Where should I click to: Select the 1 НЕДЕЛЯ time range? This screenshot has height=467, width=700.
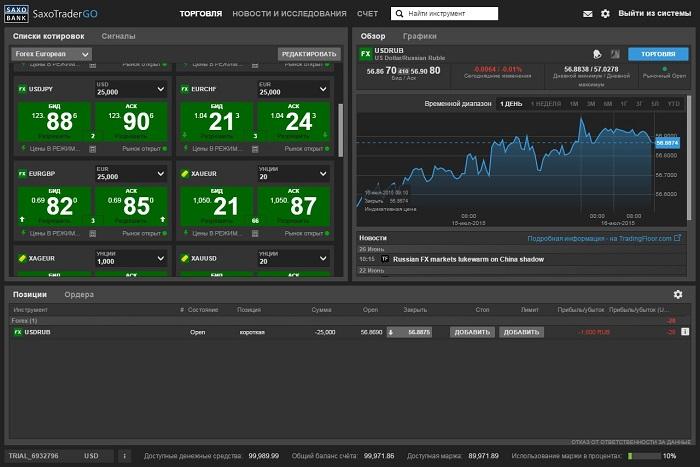pyautogui.click(x=546, y=104)
